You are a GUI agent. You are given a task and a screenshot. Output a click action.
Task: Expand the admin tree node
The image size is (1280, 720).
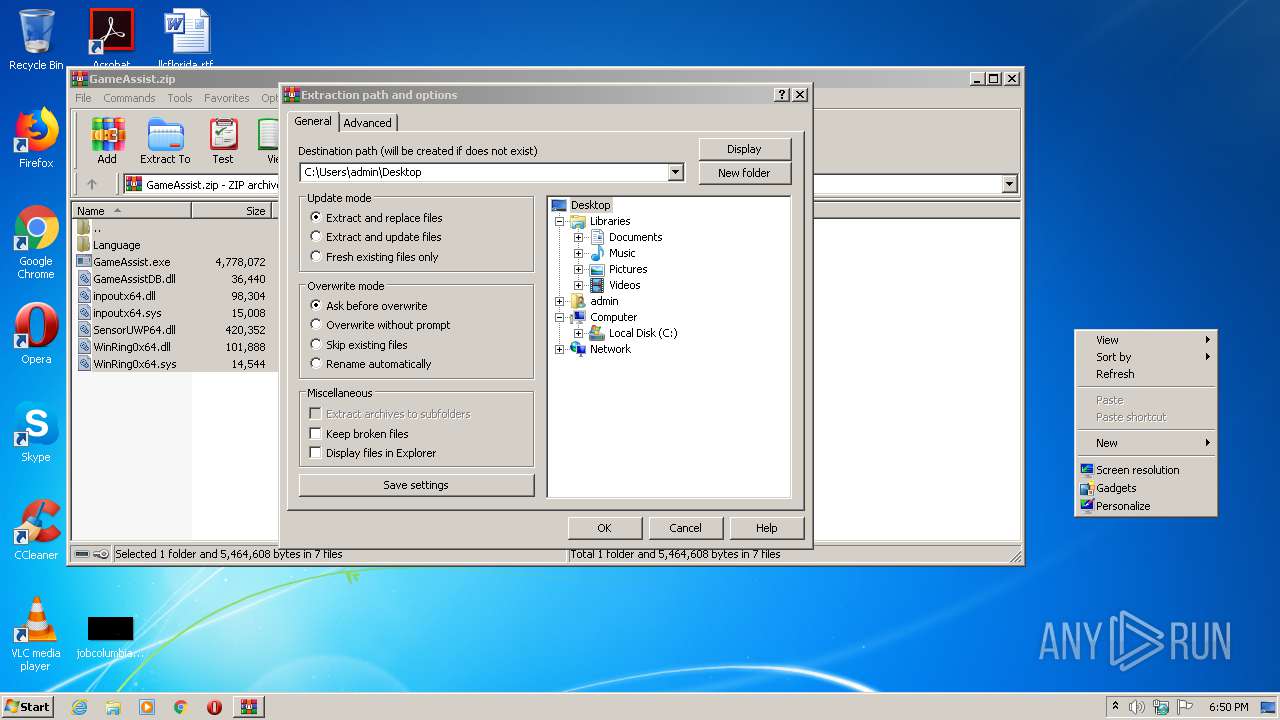coord(560,301)
